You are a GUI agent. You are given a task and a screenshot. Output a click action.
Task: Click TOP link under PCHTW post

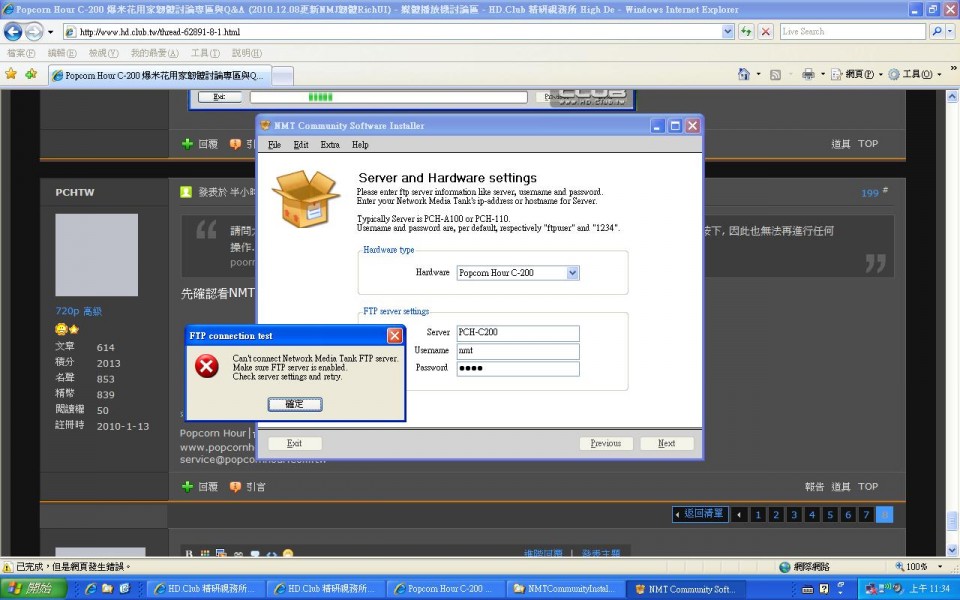[x=868, y=487]
